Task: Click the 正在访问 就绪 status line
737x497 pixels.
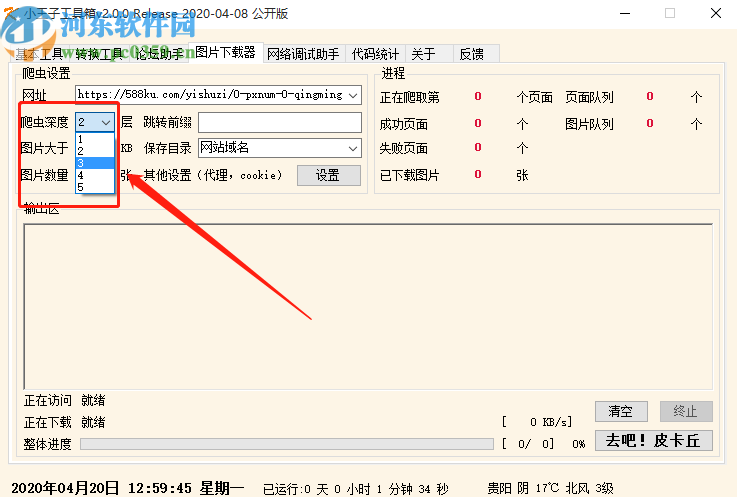Action: (64, 401)
